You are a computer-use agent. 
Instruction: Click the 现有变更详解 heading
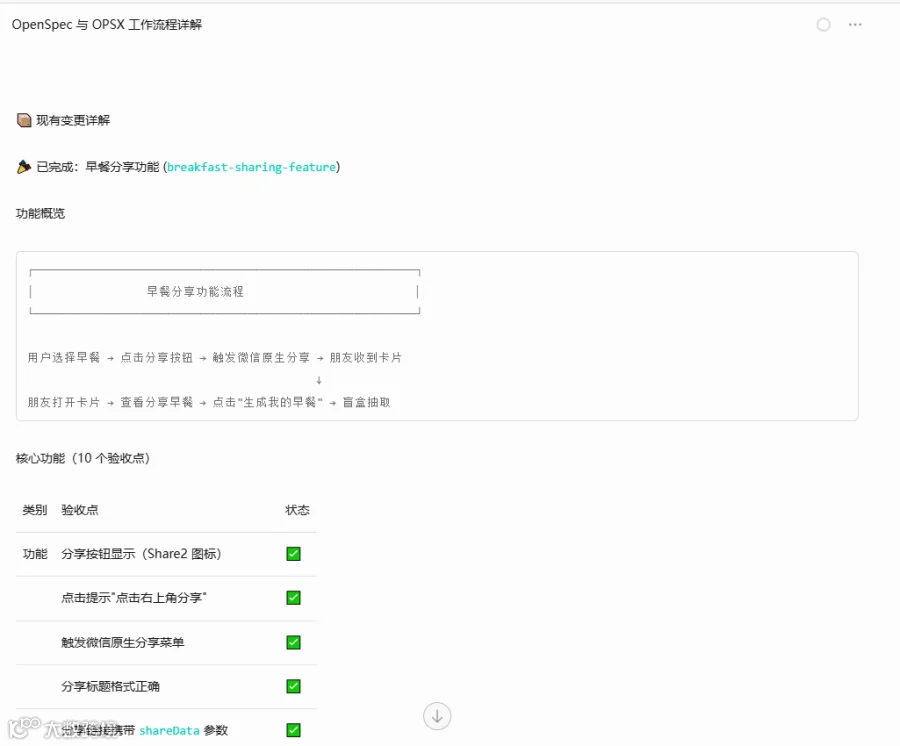[73, 120]
